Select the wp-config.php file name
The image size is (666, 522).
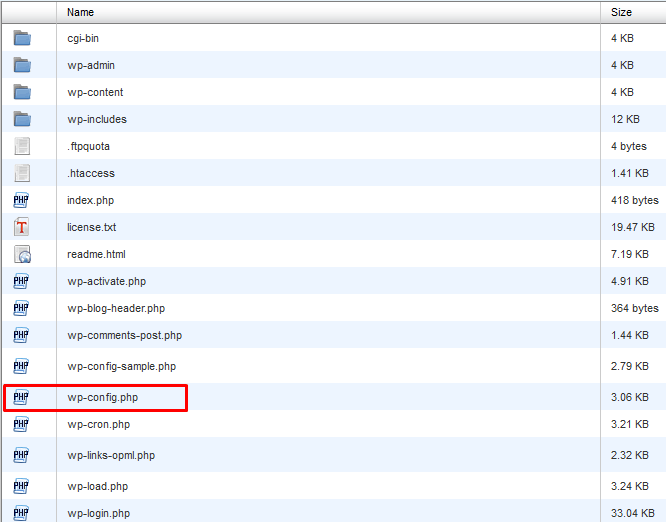(x=103, y=398)
